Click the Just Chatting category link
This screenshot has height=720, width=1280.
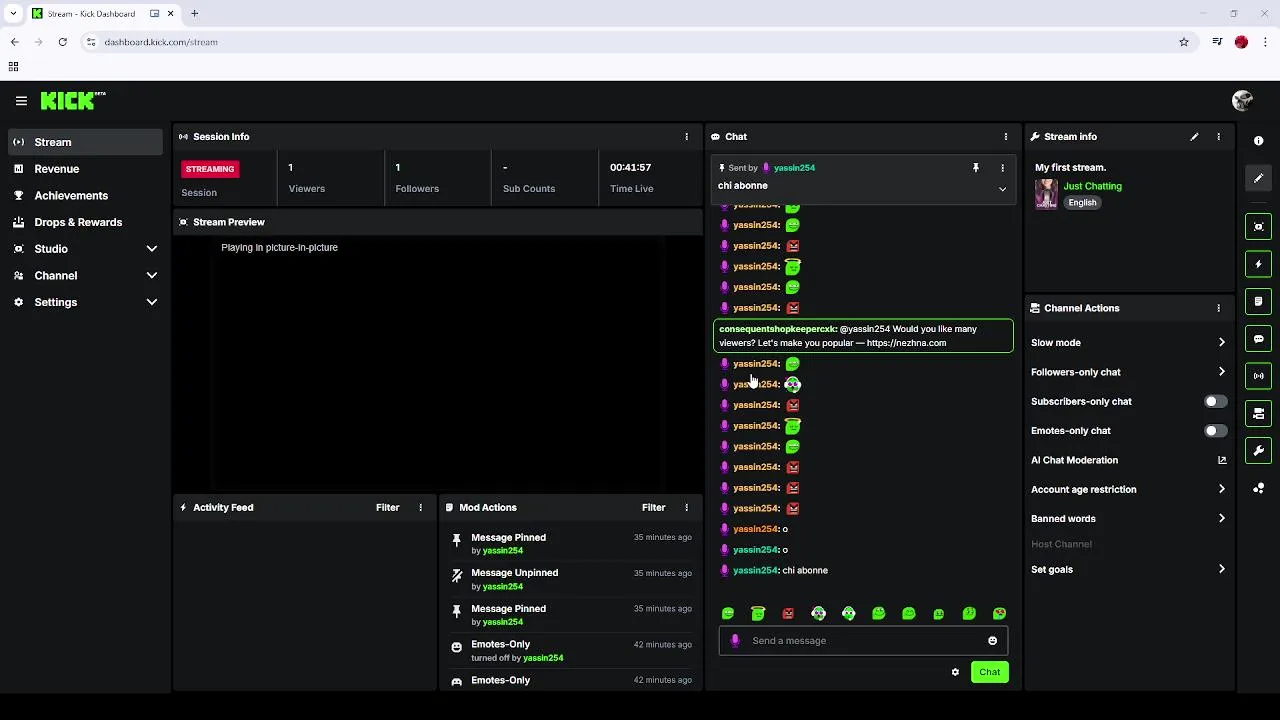[x=1092, y=186]
